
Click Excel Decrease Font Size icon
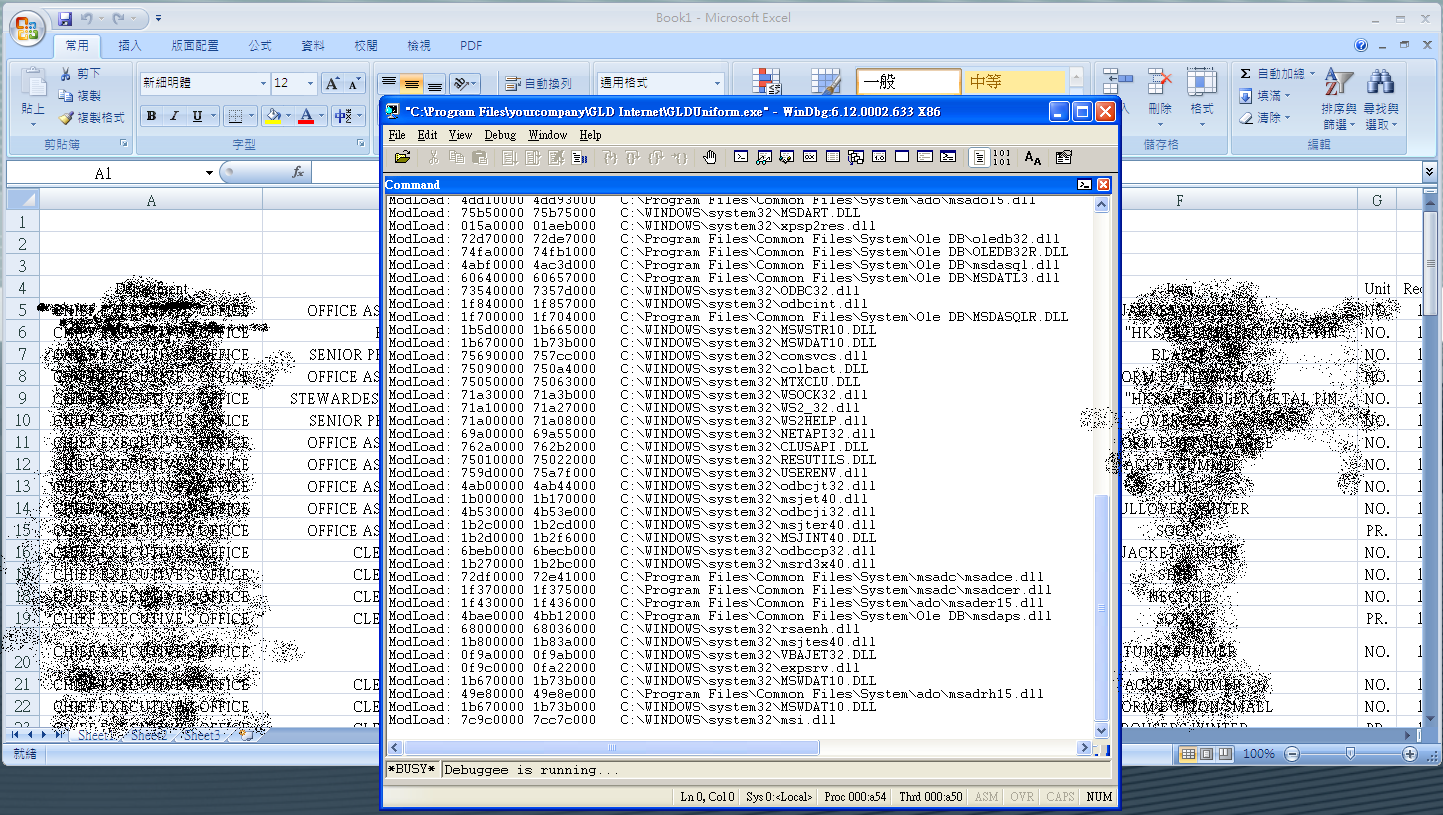tap(354, 84)
